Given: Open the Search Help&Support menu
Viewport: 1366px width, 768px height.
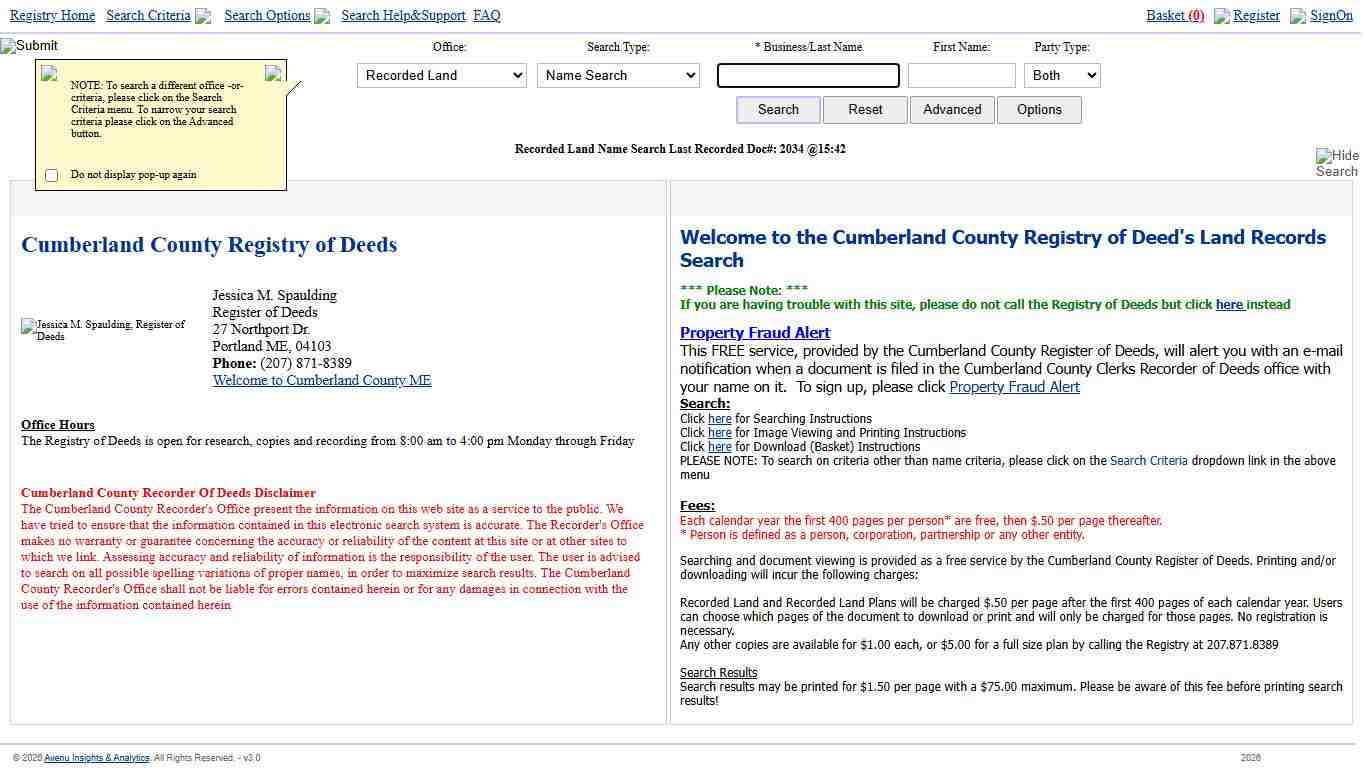Looking at the screenshot, I should 403,16.
